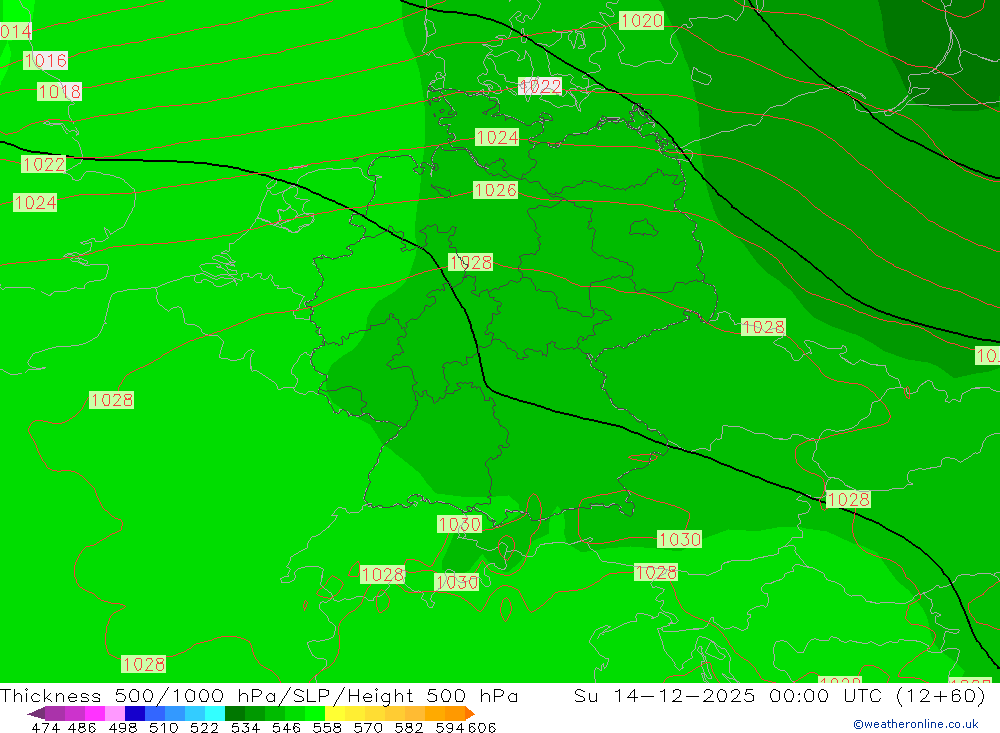Screen dimensions: 1000x733
Task: Click legend value 522
Action: pyautogui.click(x=205, y=727)
